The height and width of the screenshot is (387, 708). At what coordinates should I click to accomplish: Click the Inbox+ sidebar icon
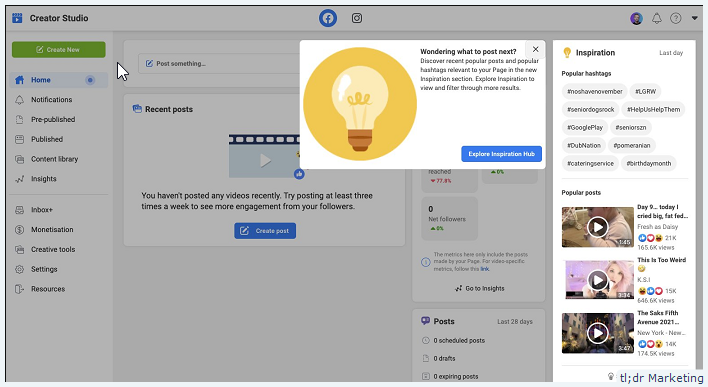click(19, 210)
